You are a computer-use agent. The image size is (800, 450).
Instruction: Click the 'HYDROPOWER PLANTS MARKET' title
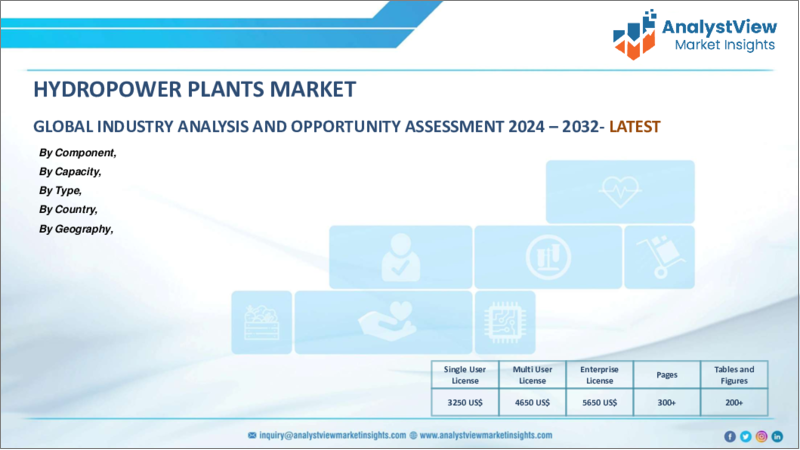pyautogui.click(x=194, y=89)
